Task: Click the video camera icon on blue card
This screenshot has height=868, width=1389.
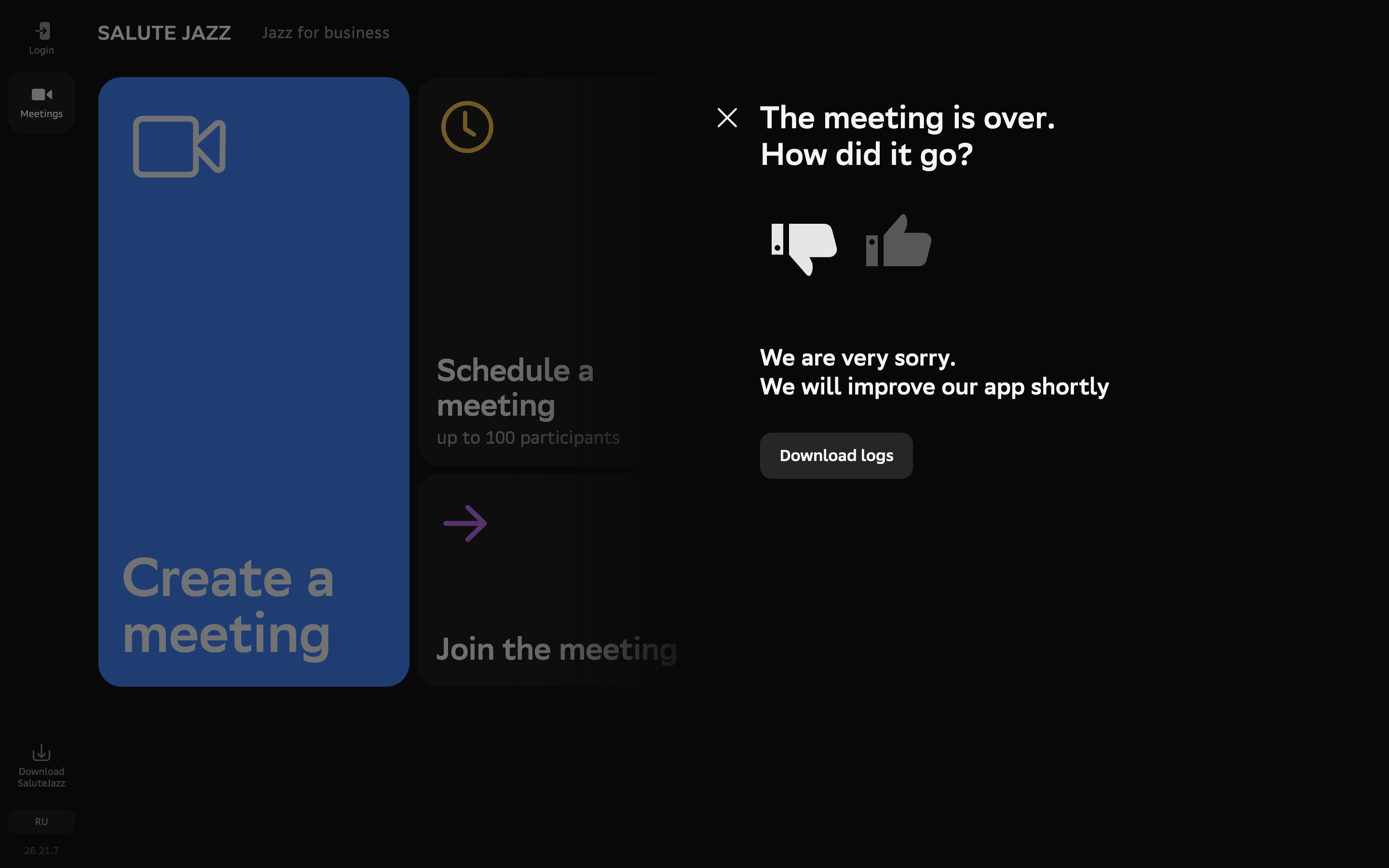Action: click(x=179, y=147)
